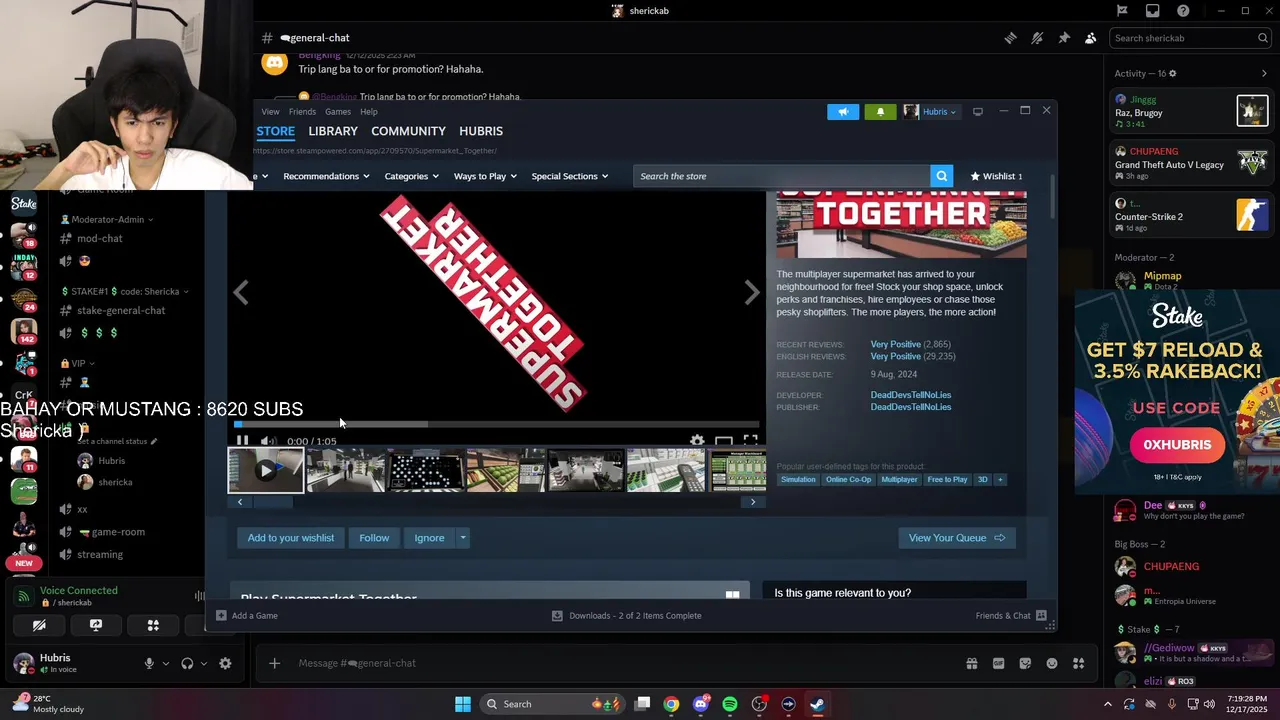1280x720 pixels.
Task: Open Steam COMMUNITY tab
Action: (x=408, y=131)
